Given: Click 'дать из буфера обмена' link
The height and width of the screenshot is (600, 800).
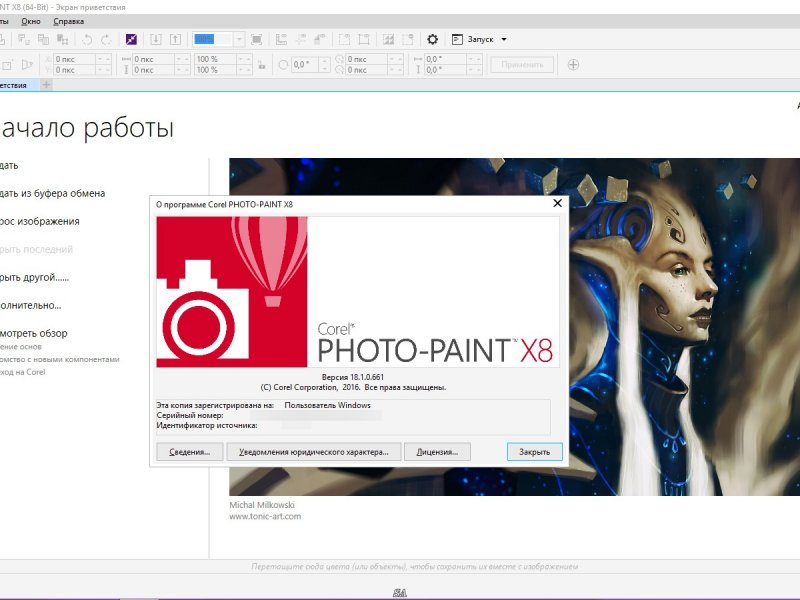Looking at the screenshot, I should [x=52, y=193].
